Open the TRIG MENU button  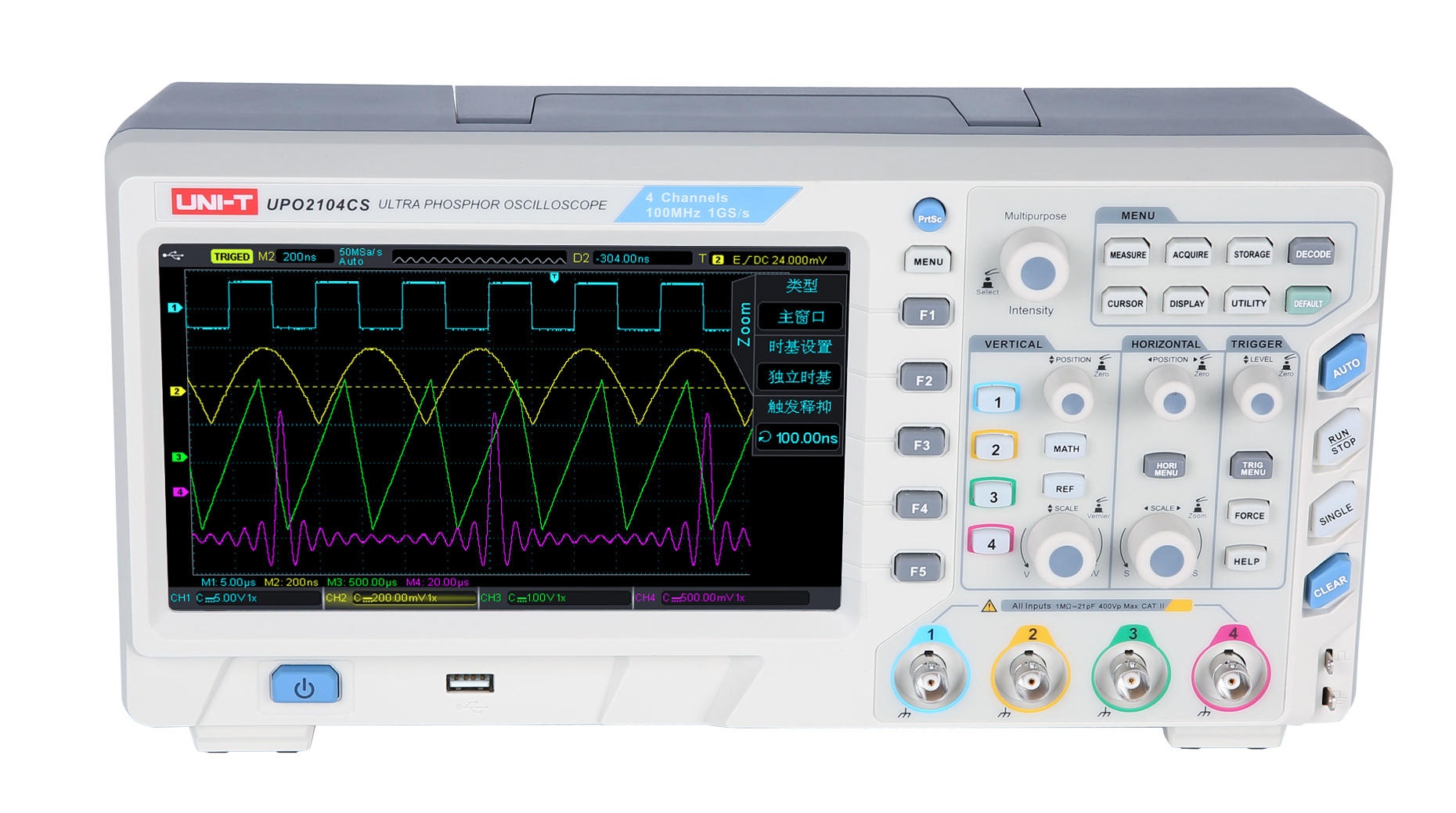[1252, 468]
